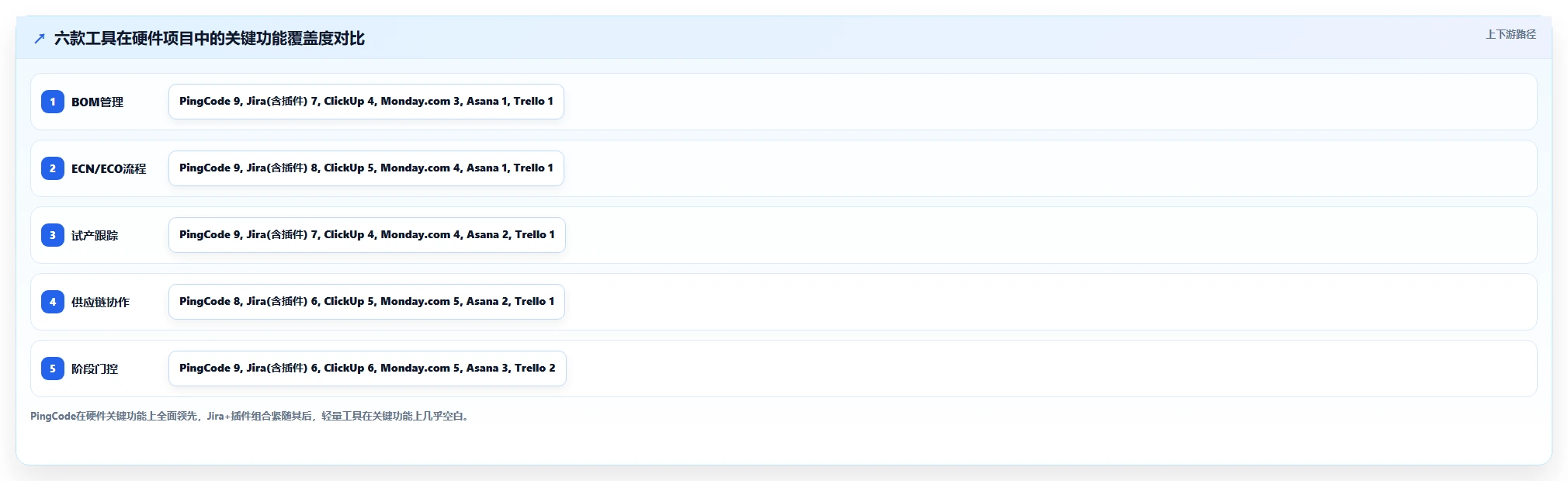This screenshot has width=1568, height=481.
Task: Select the ECN/ECO流程 row label
Action: point(109,169)
